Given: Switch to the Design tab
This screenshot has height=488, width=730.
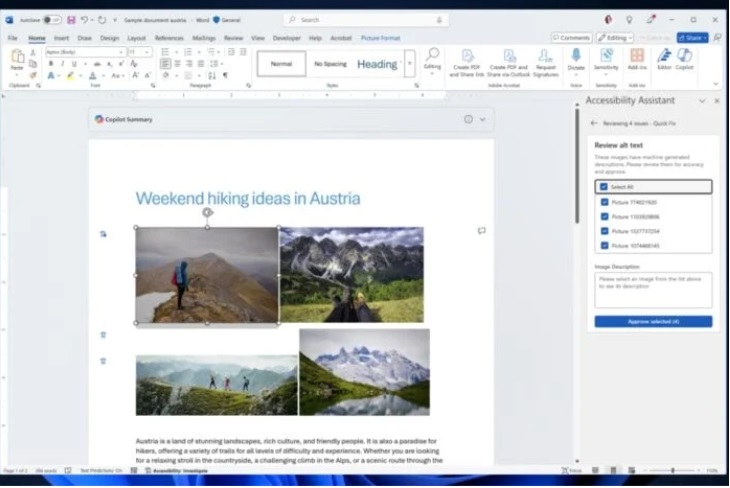Looking at the screenshot, I should point(109,38).
